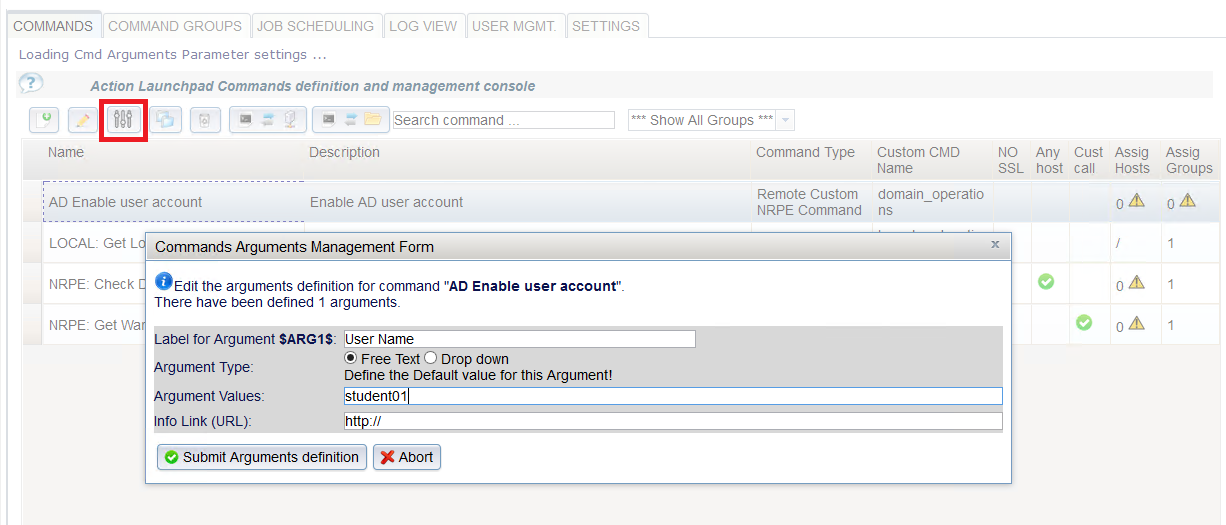Open the command arguments sliders icon

pos(124,120)
